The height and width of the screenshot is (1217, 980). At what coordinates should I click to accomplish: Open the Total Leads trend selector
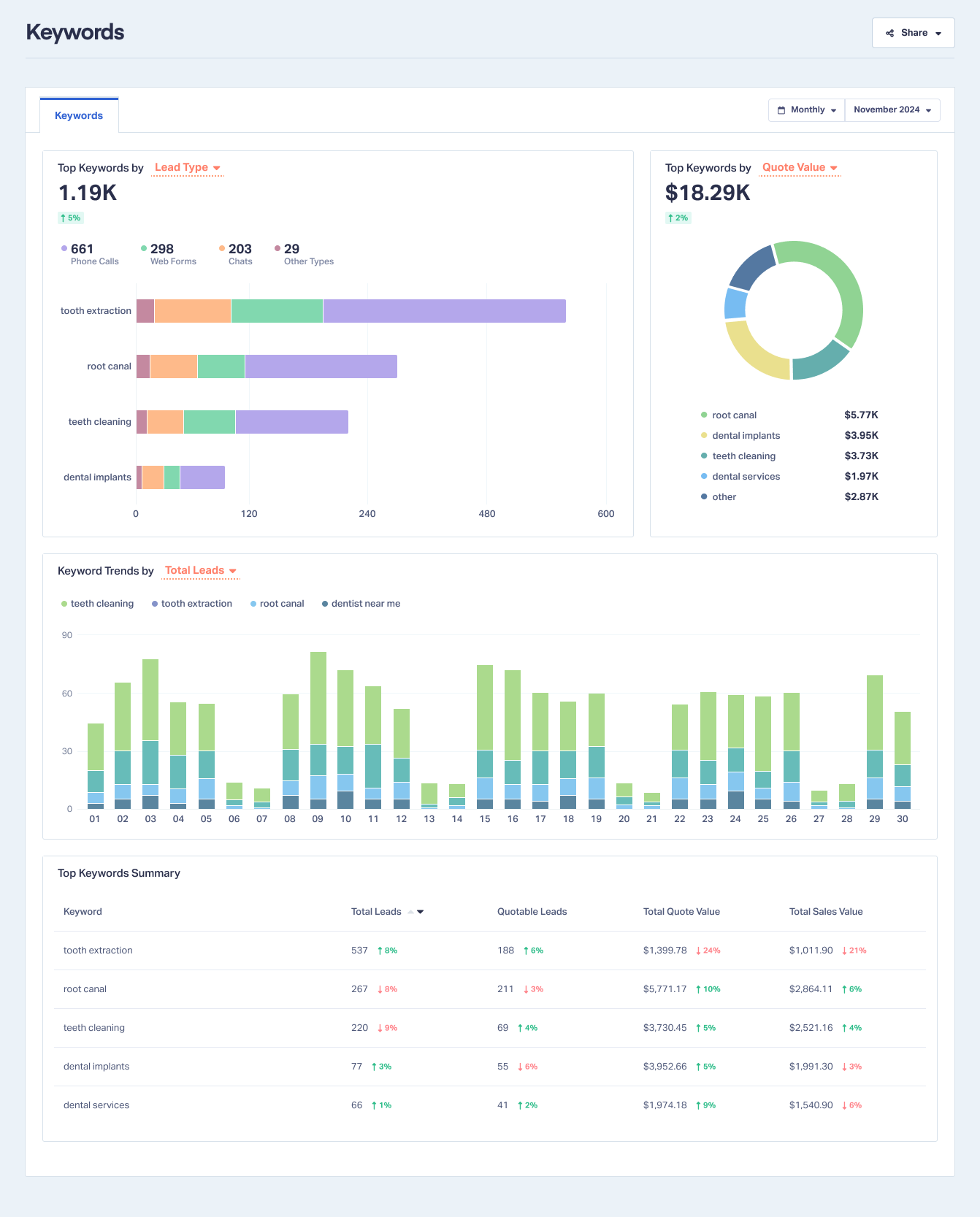coord(200,571)
